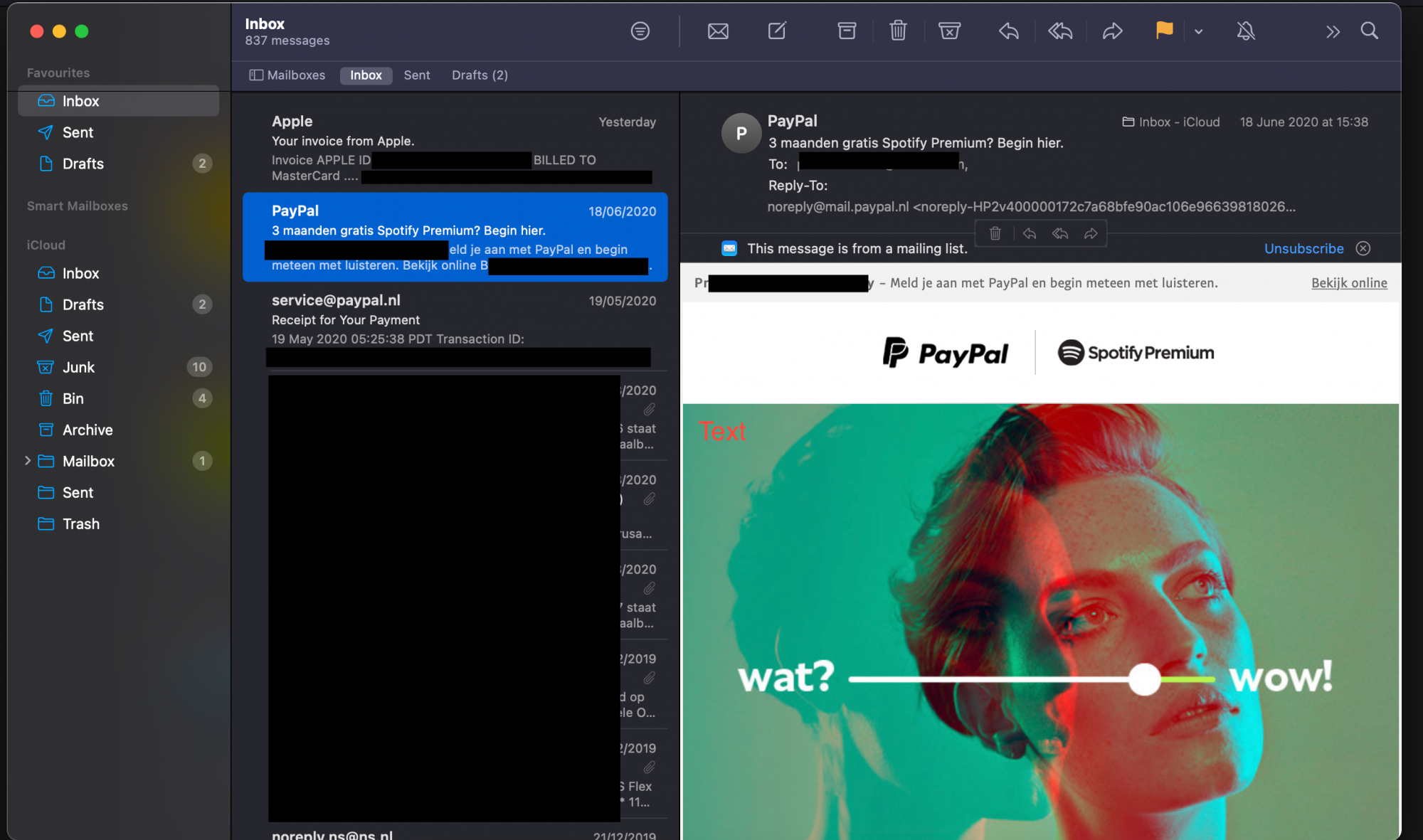This screenshot has height=840, width=1423.
Task: Open the Apple invoice email
Action: [x=455, y=148]
